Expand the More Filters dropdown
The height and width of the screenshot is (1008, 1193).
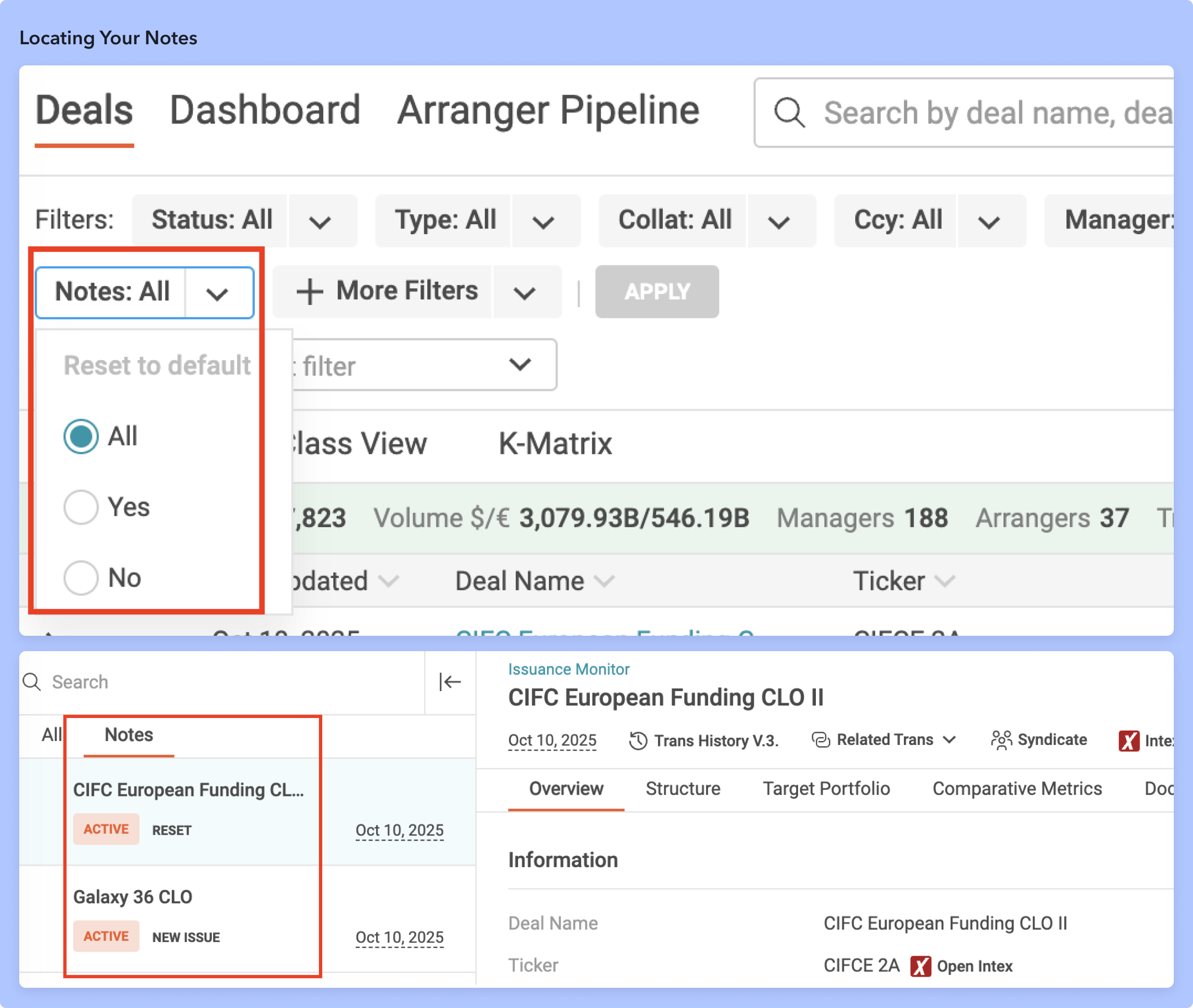point(524,292)
